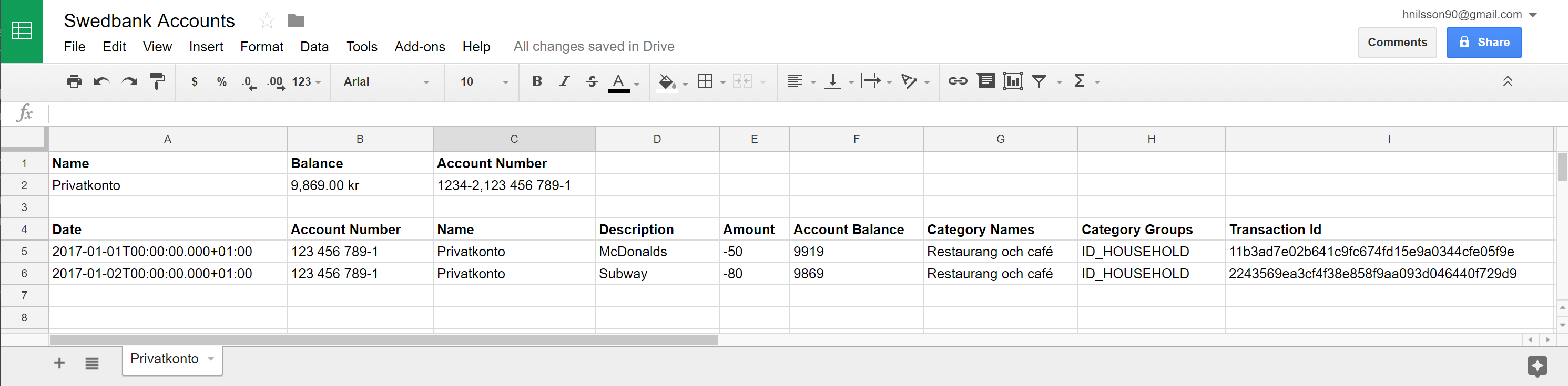This screenshot has width=1568, height=386.
Task: Click 'All changes saved in Drive'
Action: click(x=594, y=47)
